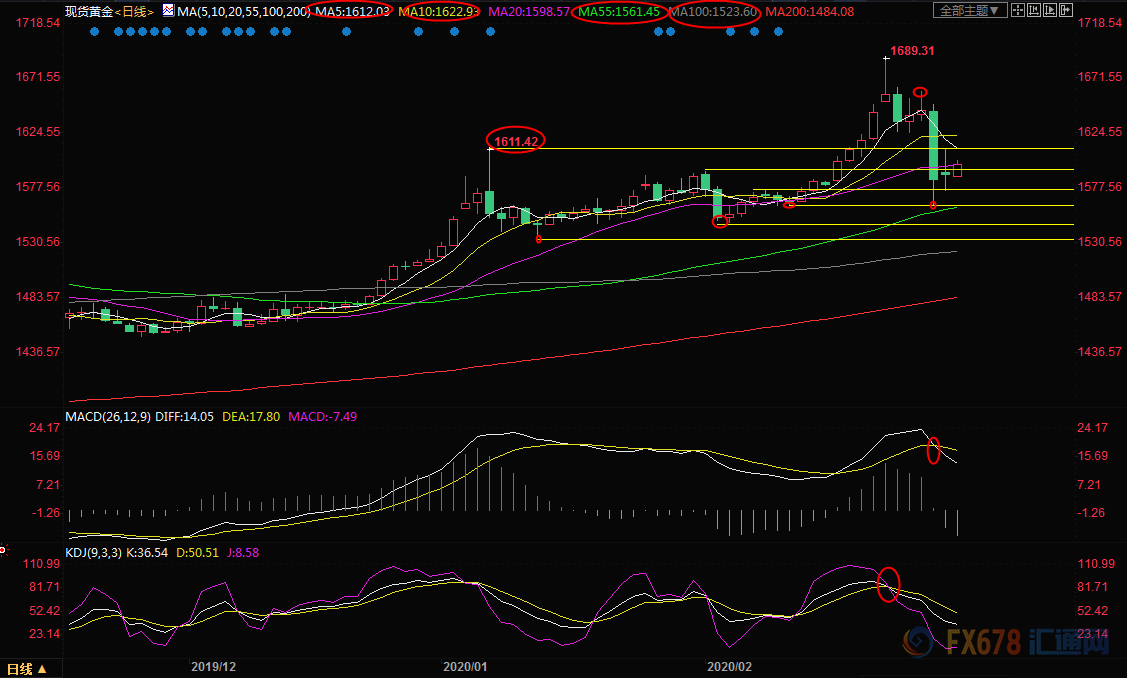The image size is (1127, 678).
Task: Click the small red marker on left edge
Action: click(x=3, y=550)
